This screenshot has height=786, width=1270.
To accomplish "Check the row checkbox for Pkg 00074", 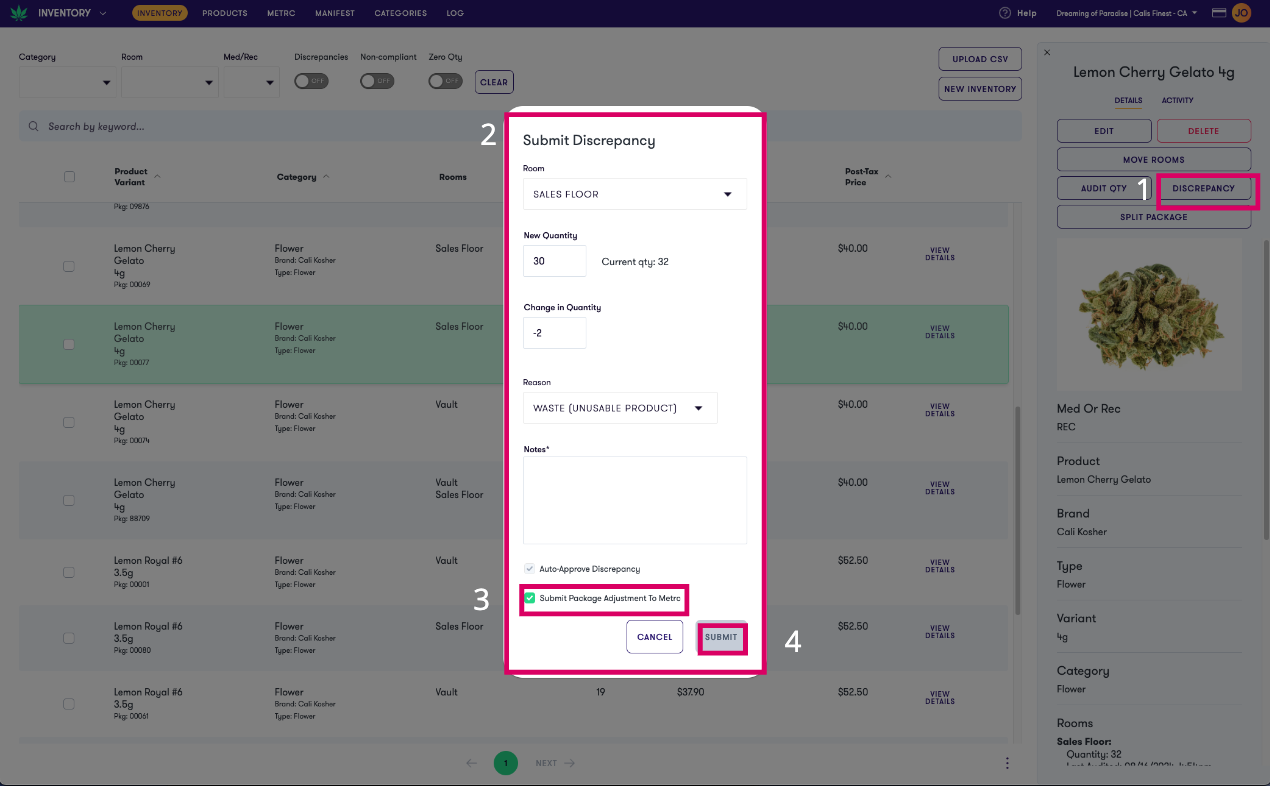I will [x=69, y=422].
